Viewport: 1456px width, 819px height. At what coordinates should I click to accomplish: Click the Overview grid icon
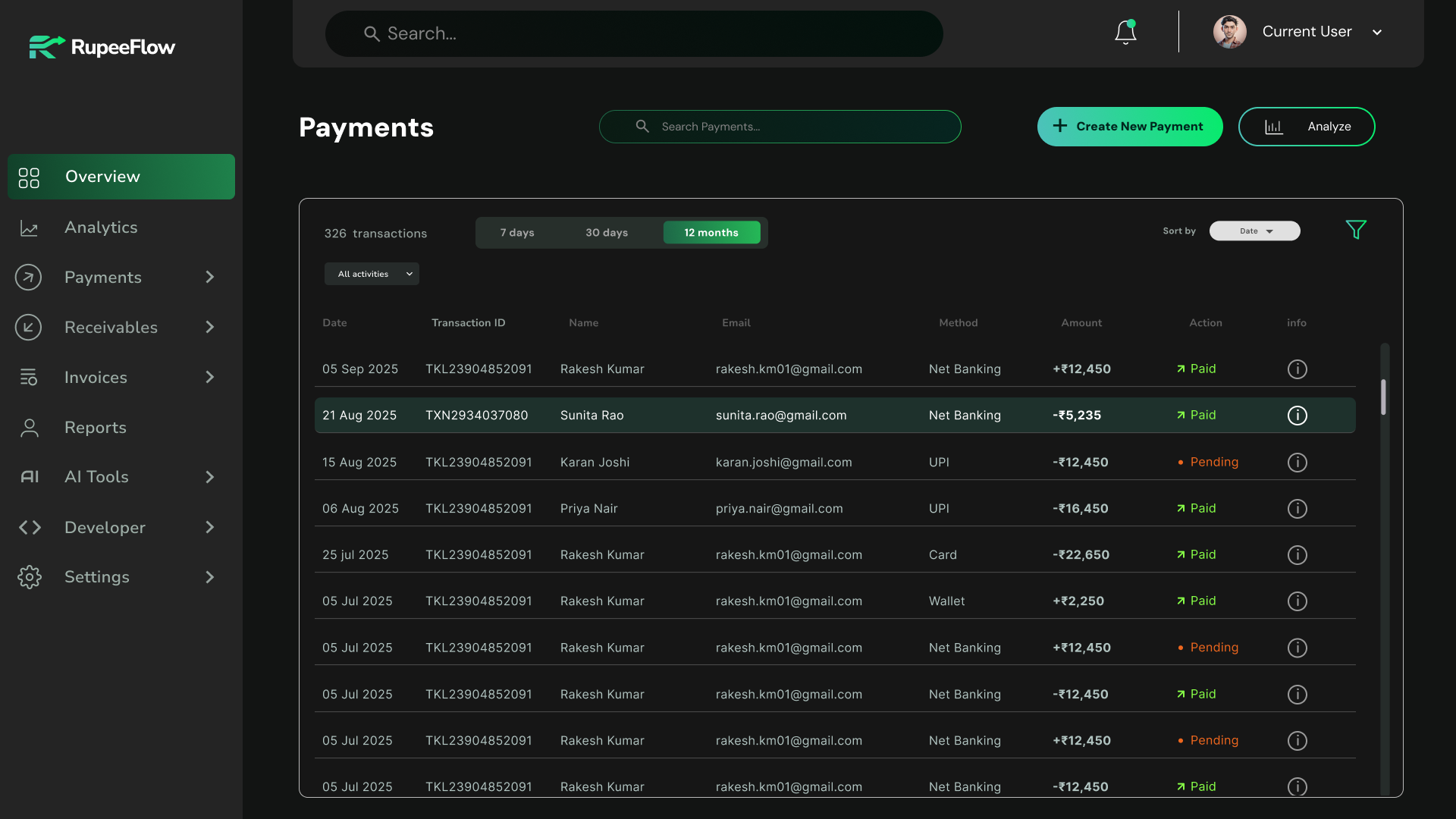click(x=29, y=177)
